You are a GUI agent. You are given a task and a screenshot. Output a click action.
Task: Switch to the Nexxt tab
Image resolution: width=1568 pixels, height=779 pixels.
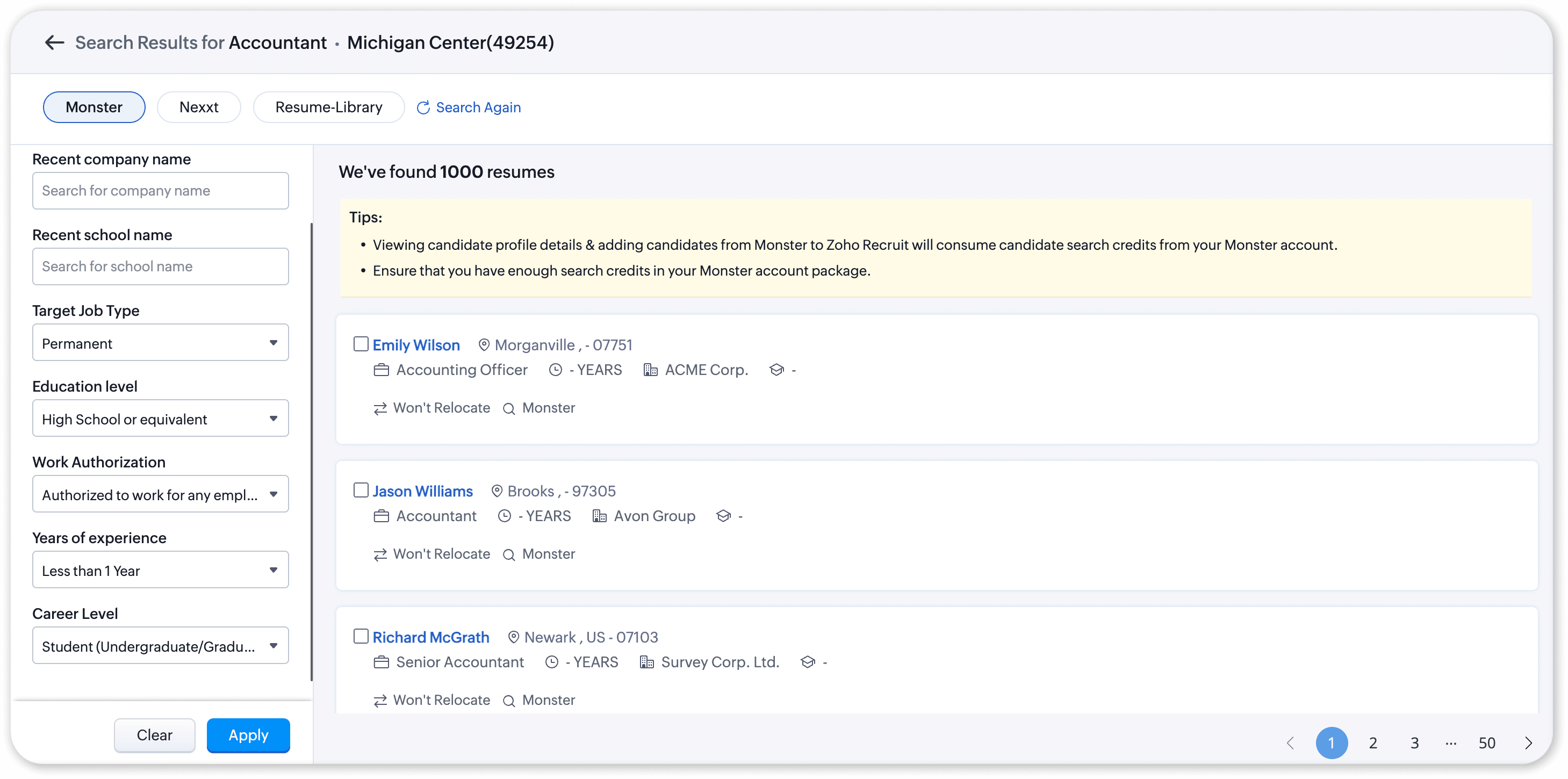[x=199, y=107]
